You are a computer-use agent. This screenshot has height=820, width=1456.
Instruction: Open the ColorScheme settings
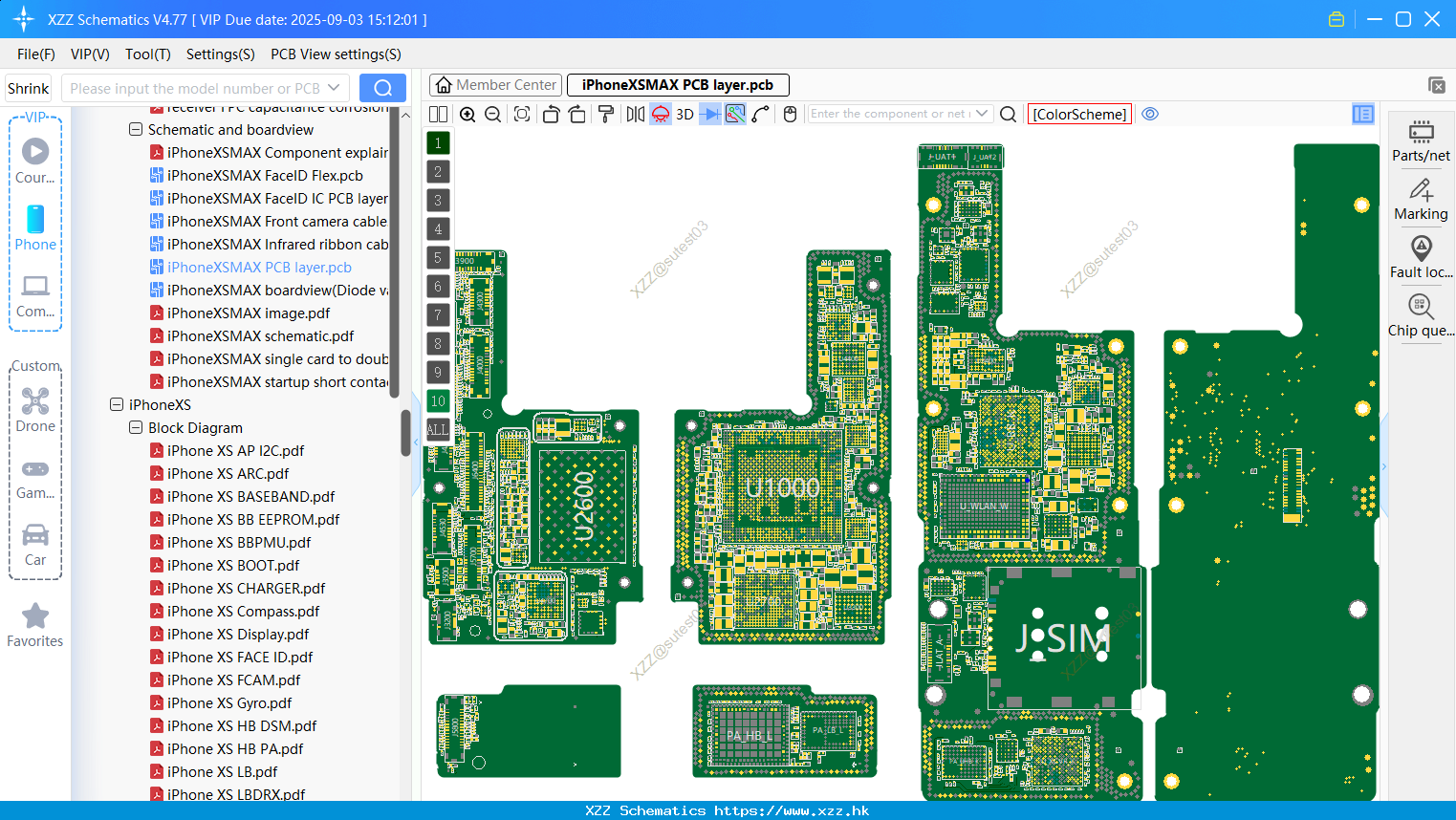tap(1079, 114)
